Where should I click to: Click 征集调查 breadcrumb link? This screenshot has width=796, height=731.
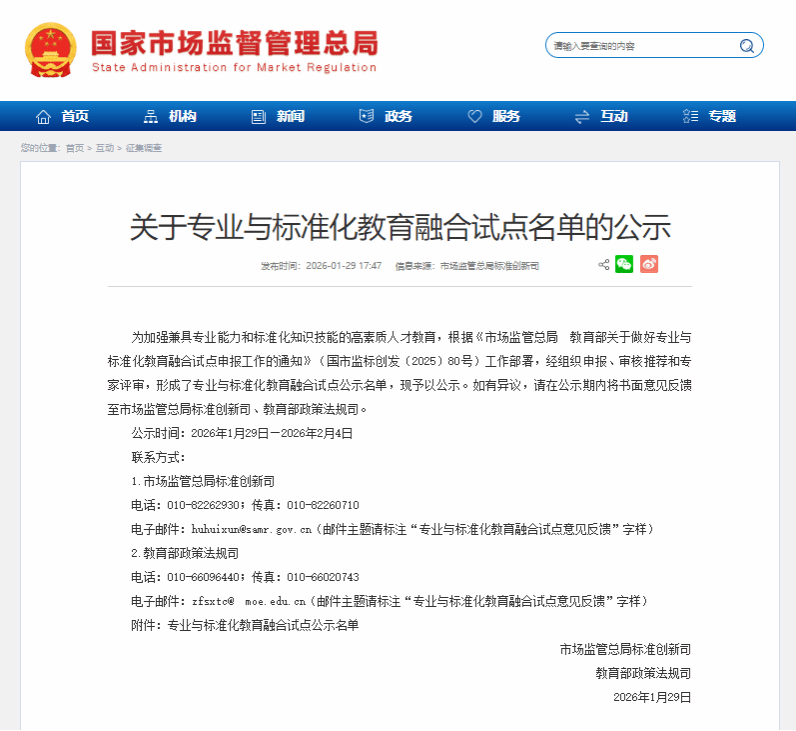coord(144,148)
